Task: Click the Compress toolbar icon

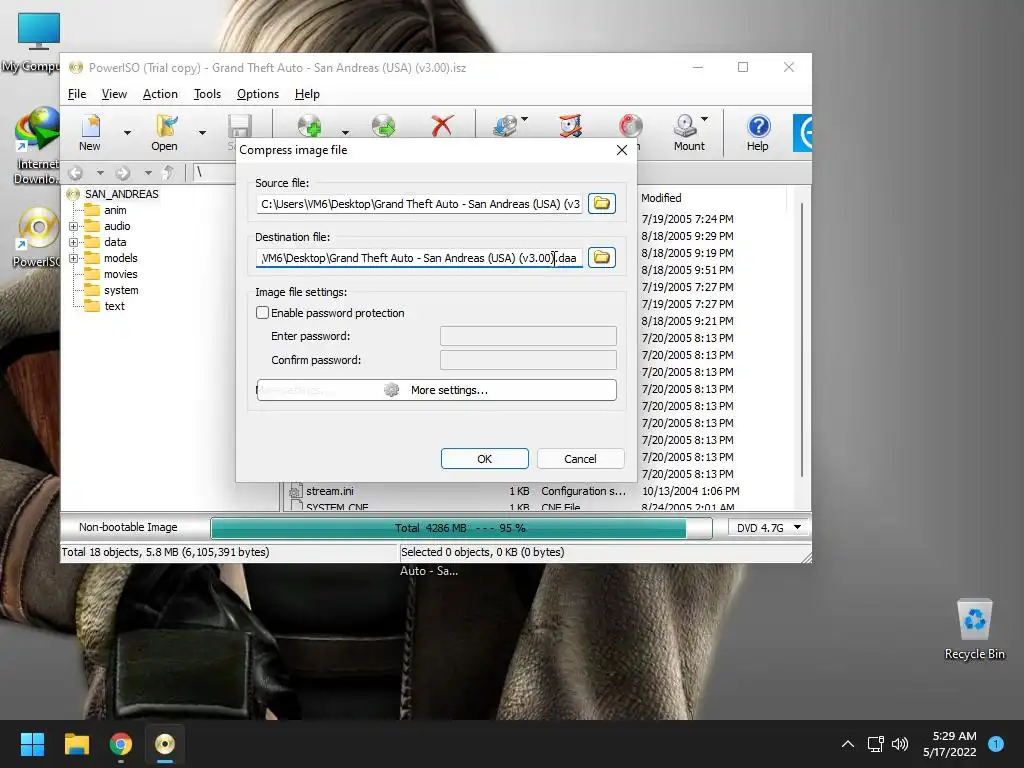Action: pyautogui.click(x=570, y=125)
